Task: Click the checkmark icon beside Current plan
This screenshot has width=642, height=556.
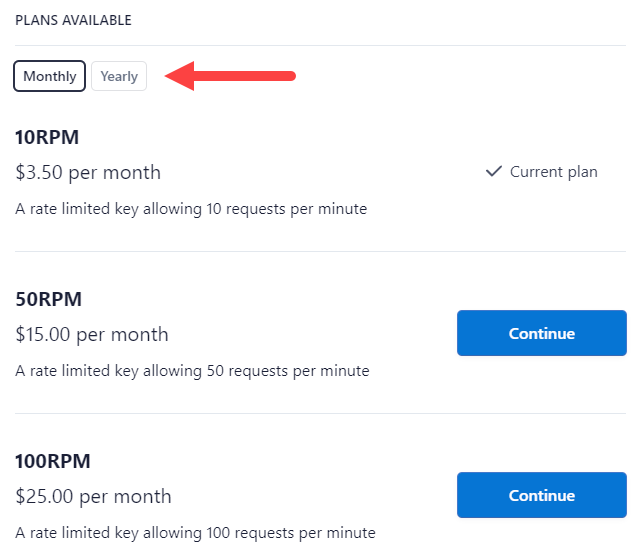Action: click(493, 172)
